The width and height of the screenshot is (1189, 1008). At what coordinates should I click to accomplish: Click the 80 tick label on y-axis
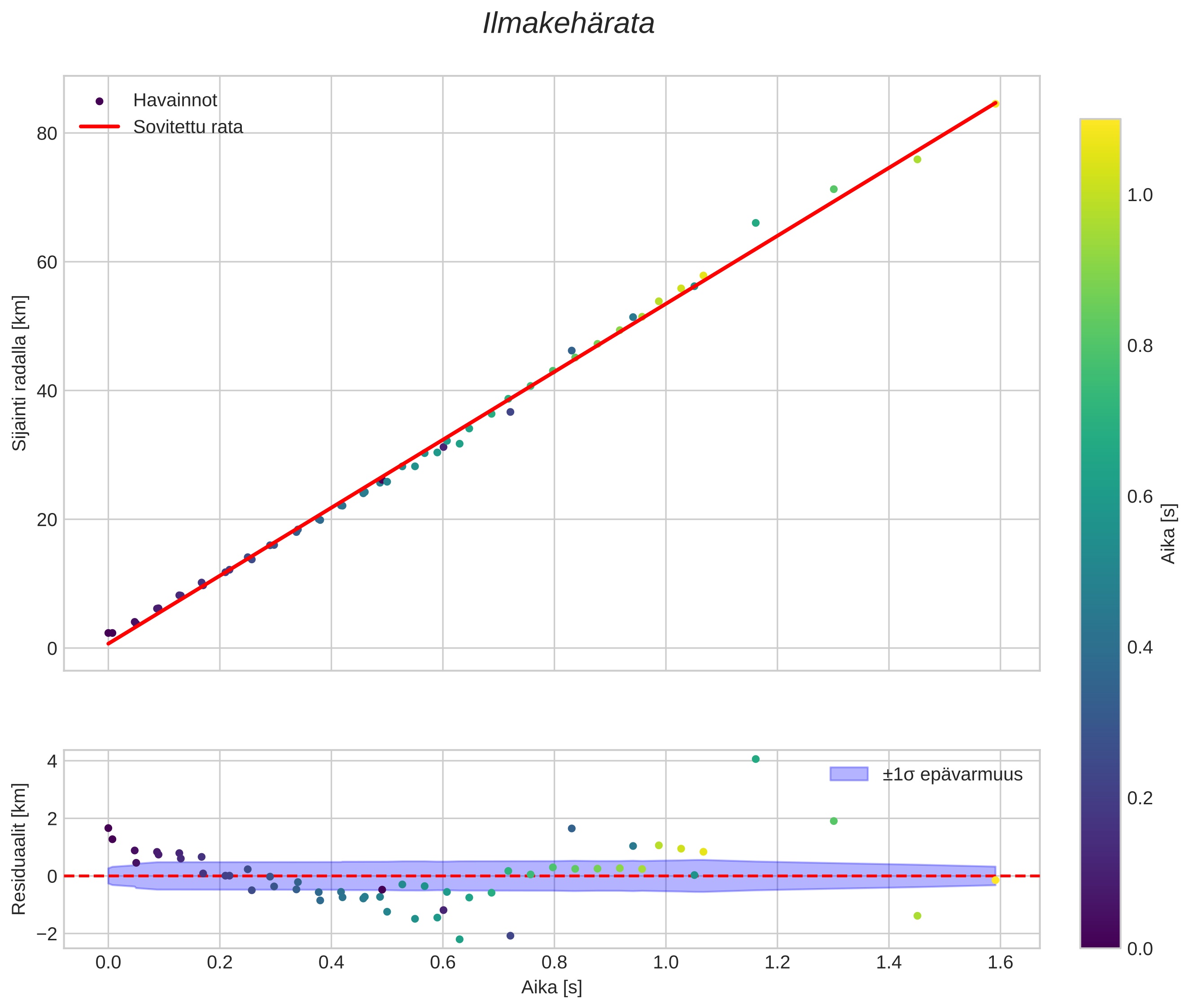[47, 134]
